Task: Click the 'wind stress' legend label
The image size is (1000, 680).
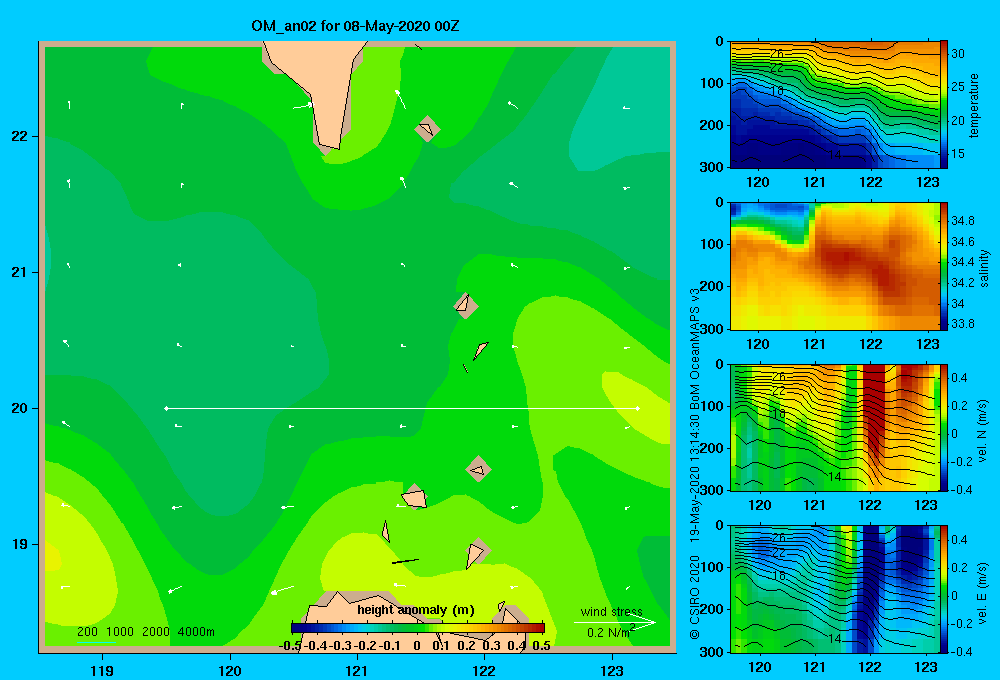Action: click(x=612, y=612)
